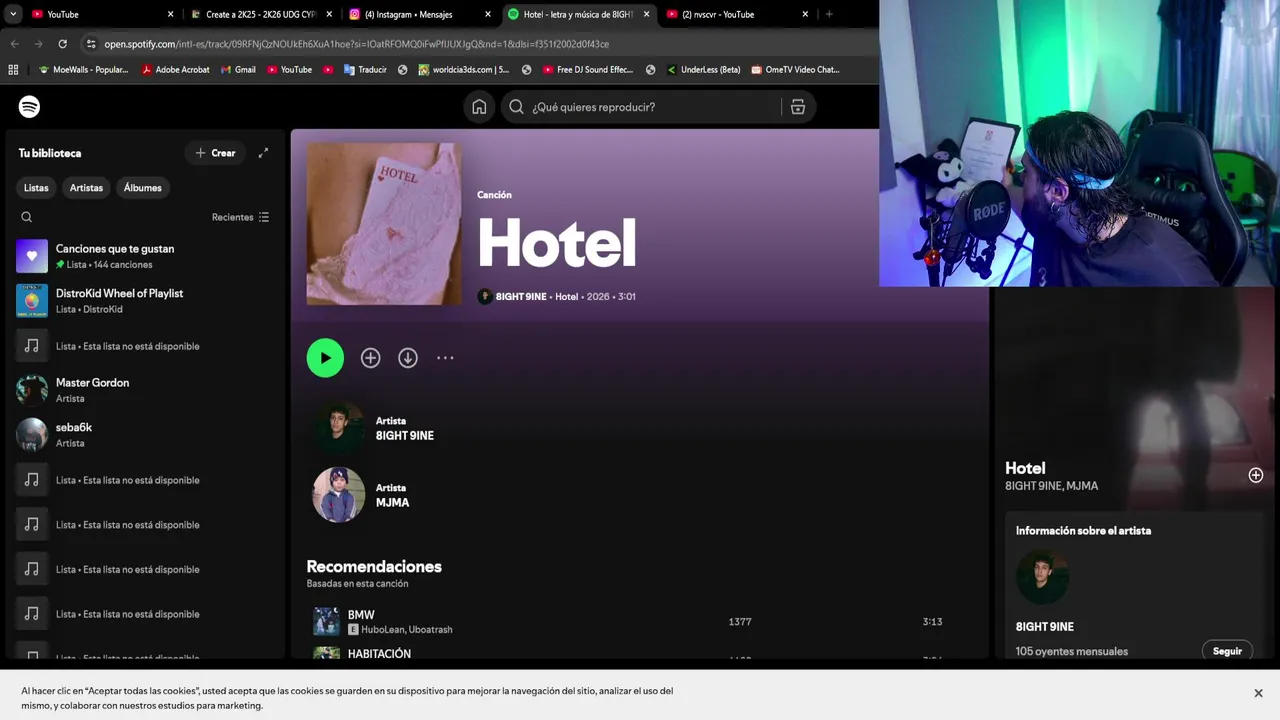This screenshot has width=1280, height=720.
Task: Open the Hotel album link next to 2026
Action: (567, 297)
